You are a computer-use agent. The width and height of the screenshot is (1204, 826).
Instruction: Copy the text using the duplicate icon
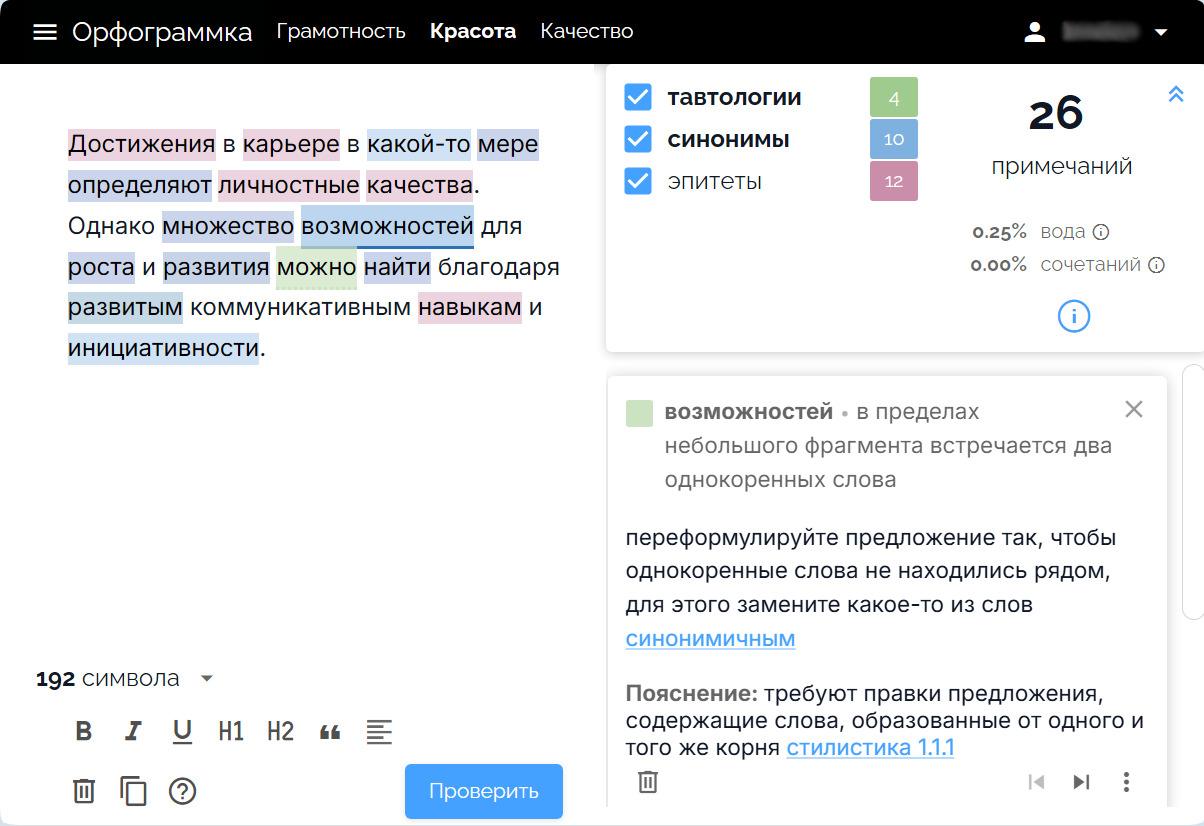(x=133, y=791)
